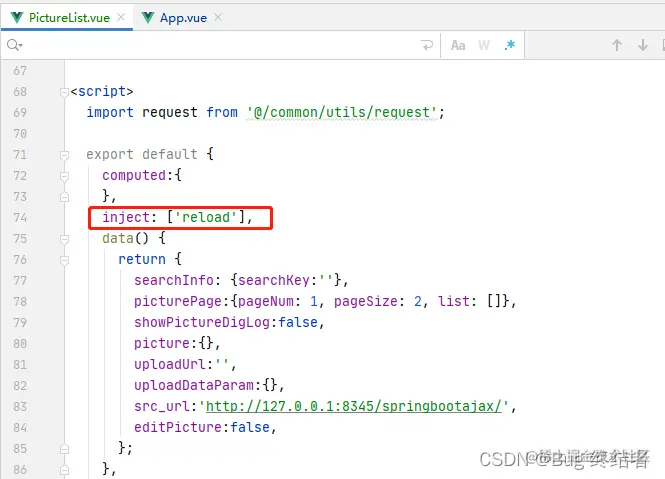Click the pageSize property on line 78
This screenshot has height=479, width=665.
366,301
